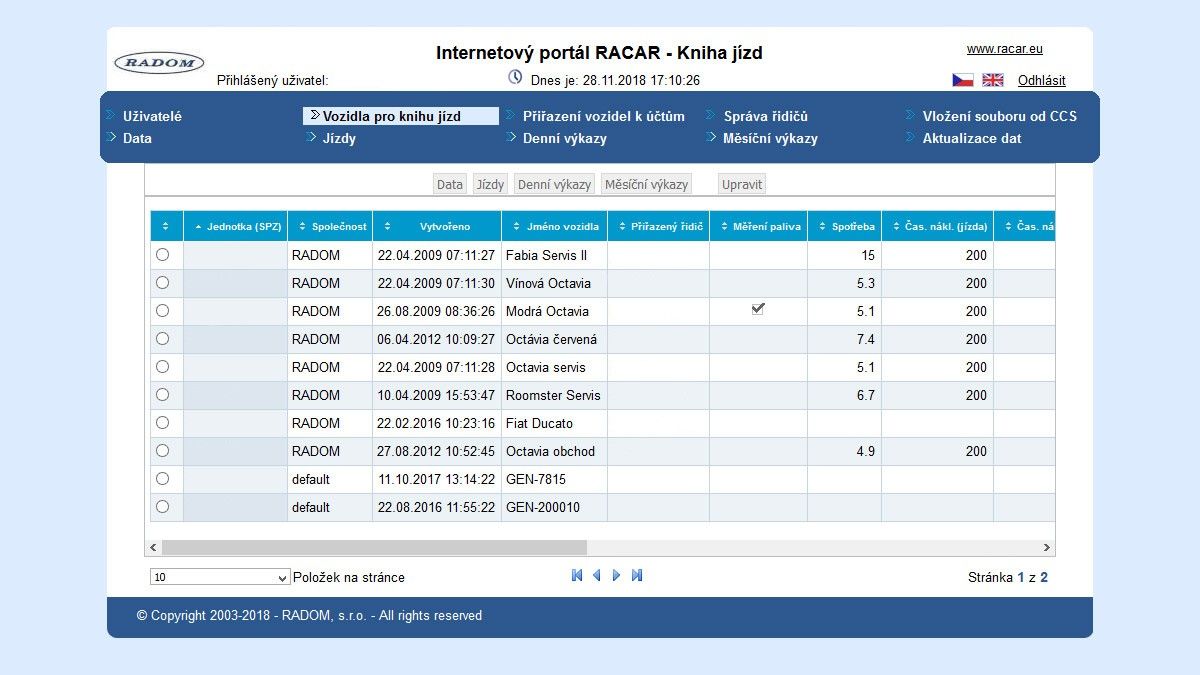Open the Správa řidičů menu item
Image resolution: width=1200 pixels, height=675 pixels.
[x=765, y=116]
